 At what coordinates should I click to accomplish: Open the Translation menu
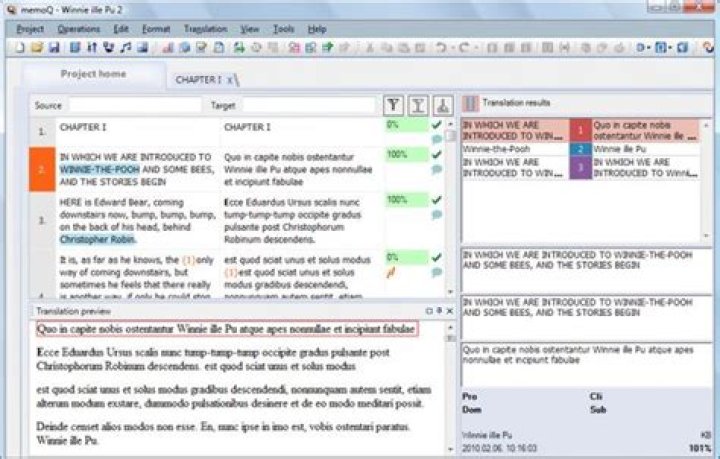205,29
